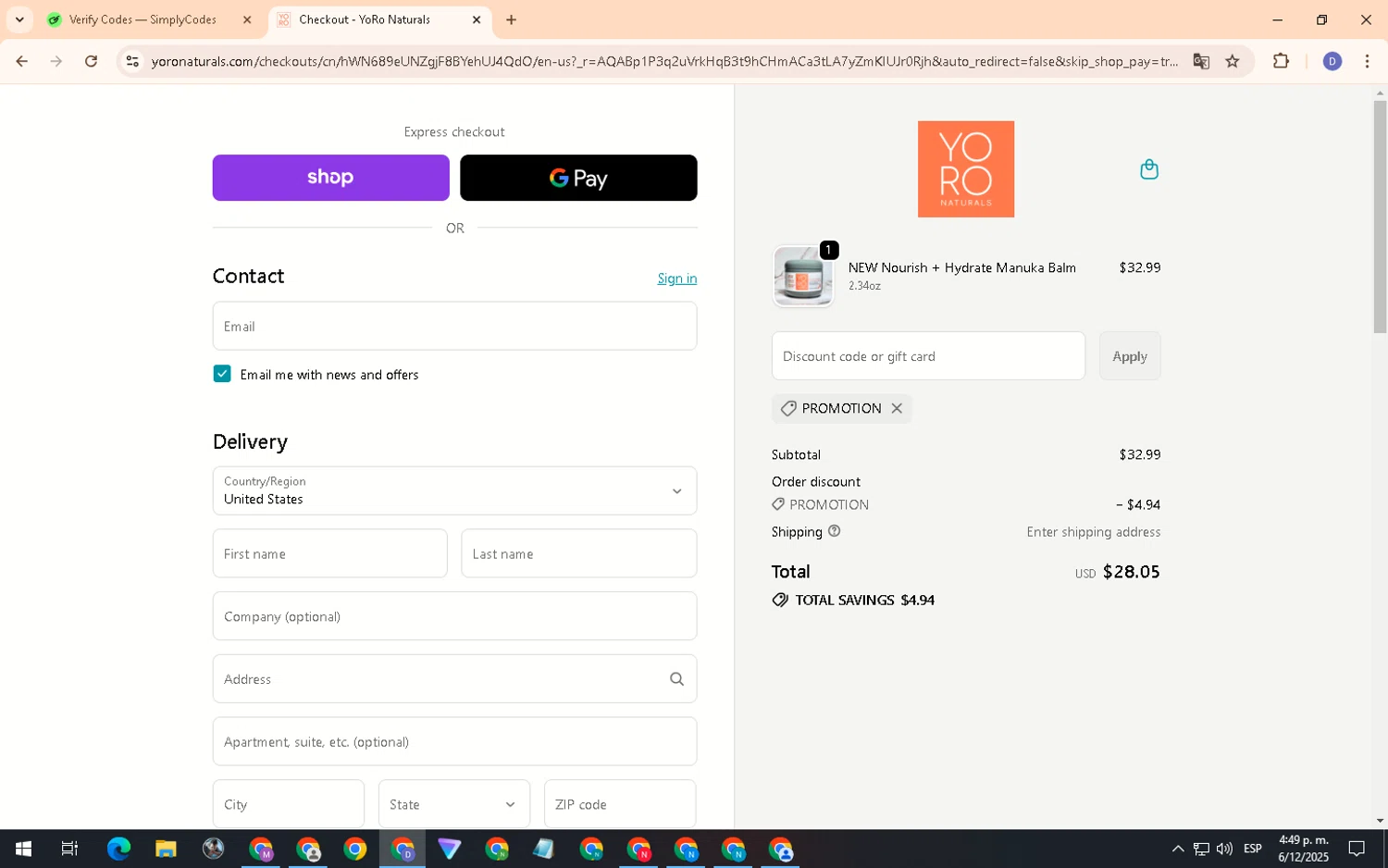Open the volume speaker control
Screen dimensions: 1388x868
pyautogui.click(x=1224, y=849)
